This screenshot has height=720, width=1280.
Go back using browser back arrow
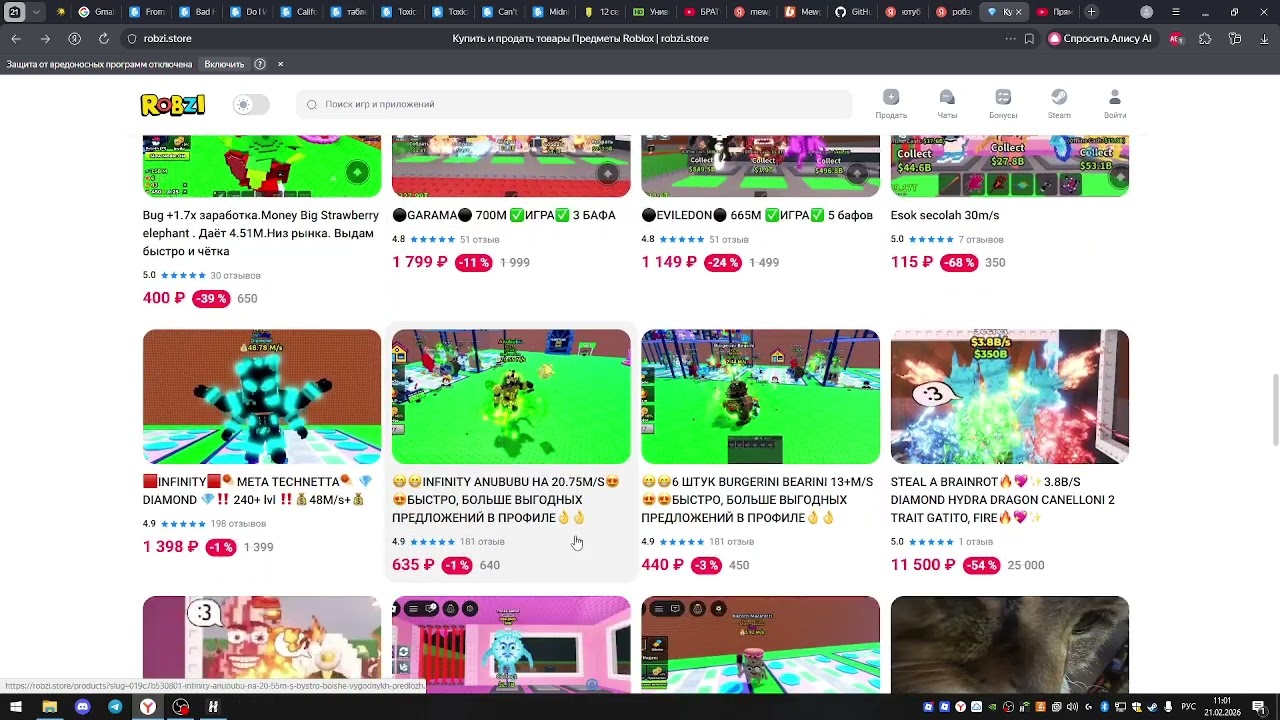click(16, 38)
